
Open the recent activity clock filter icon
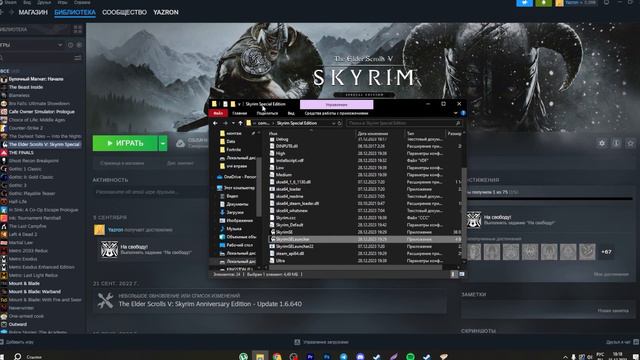point(70,45)
